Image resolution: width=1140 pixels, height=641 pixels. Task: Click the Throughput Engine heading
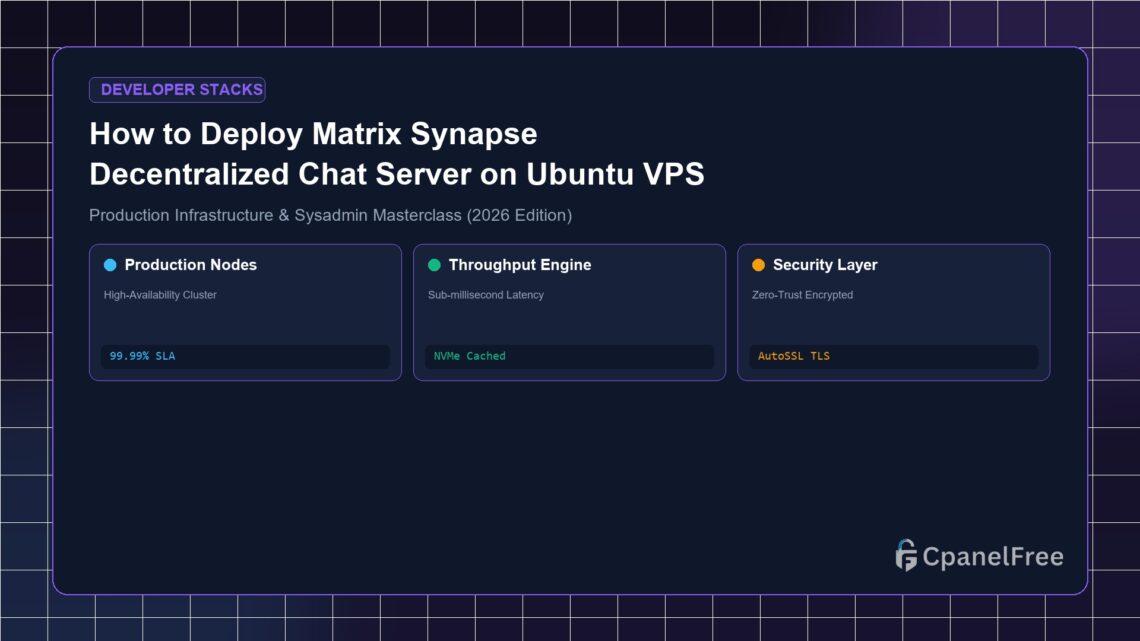pos(520,265)
